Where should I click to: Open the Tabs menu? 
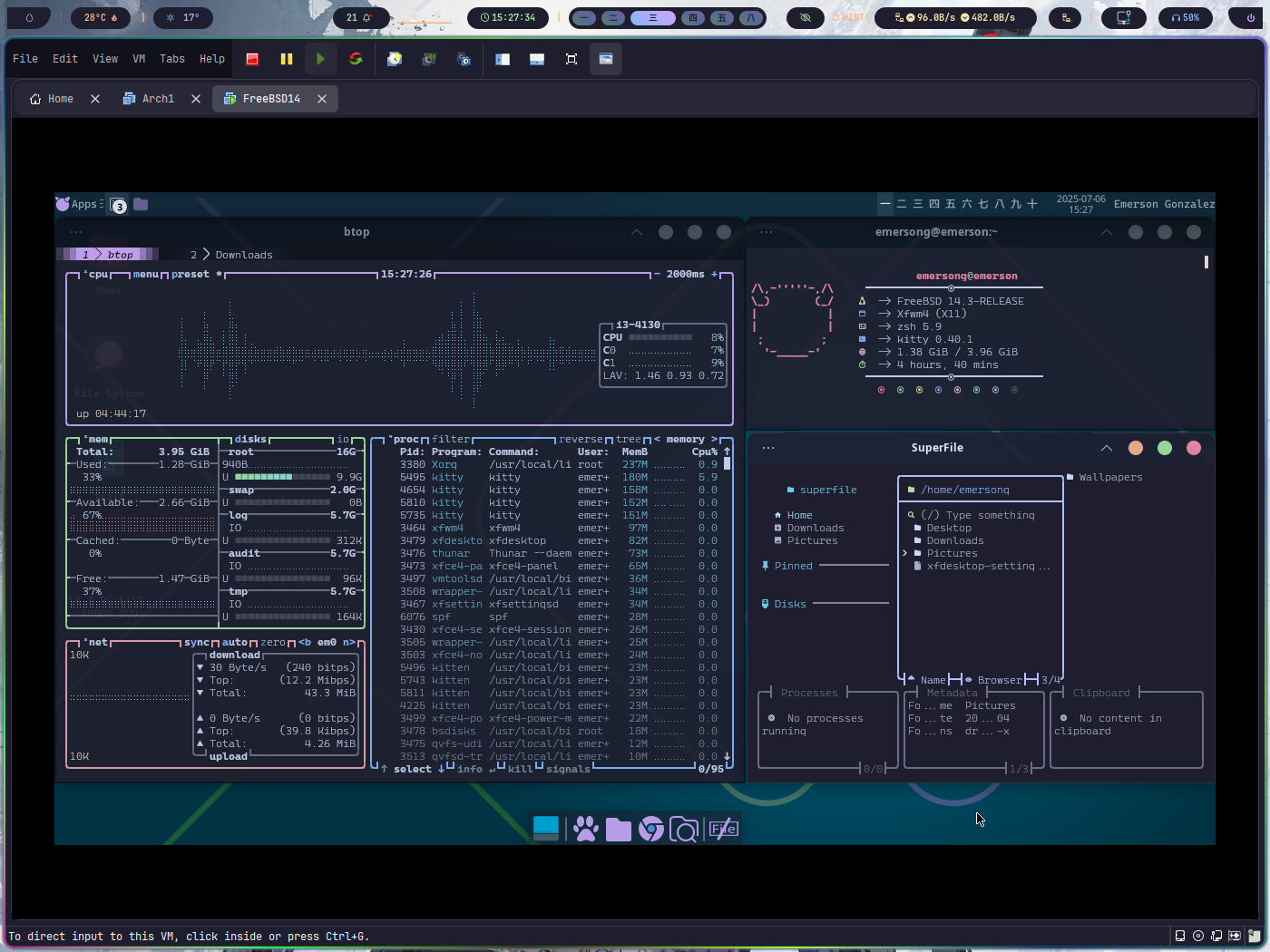(x=172, y=59)
